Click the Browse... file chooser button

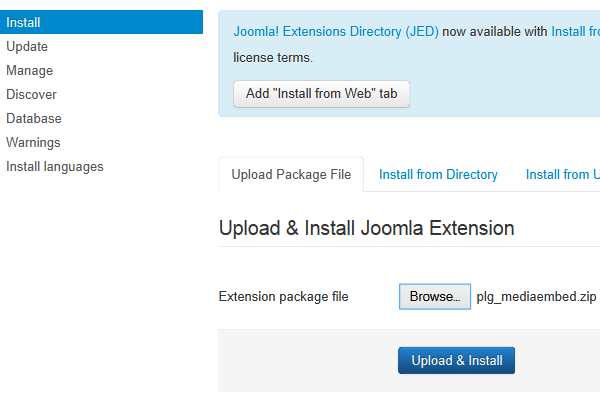[x=435, y=297]
